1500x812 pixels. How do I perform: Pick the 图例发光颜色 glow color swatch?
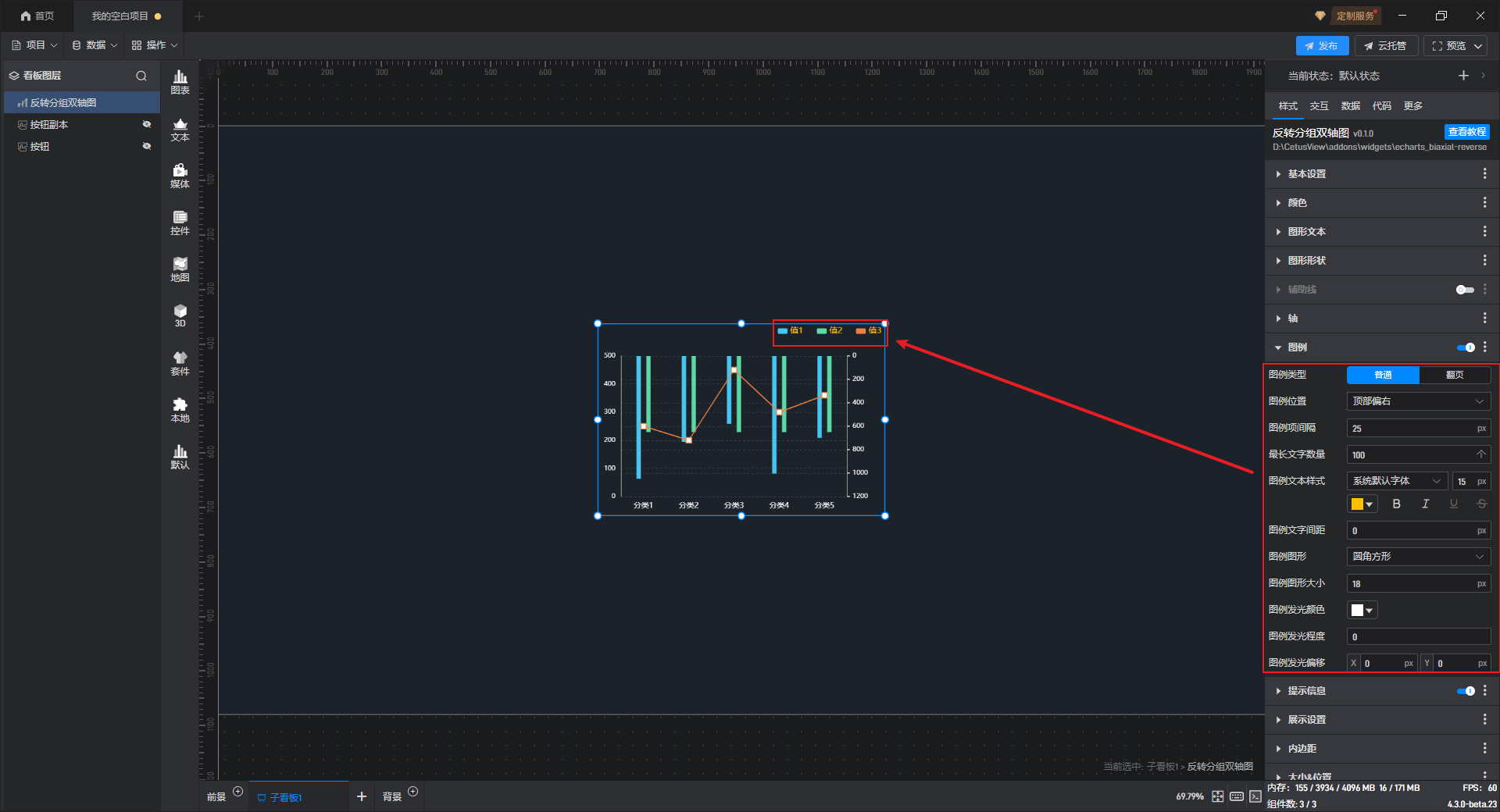point(1362,611)
